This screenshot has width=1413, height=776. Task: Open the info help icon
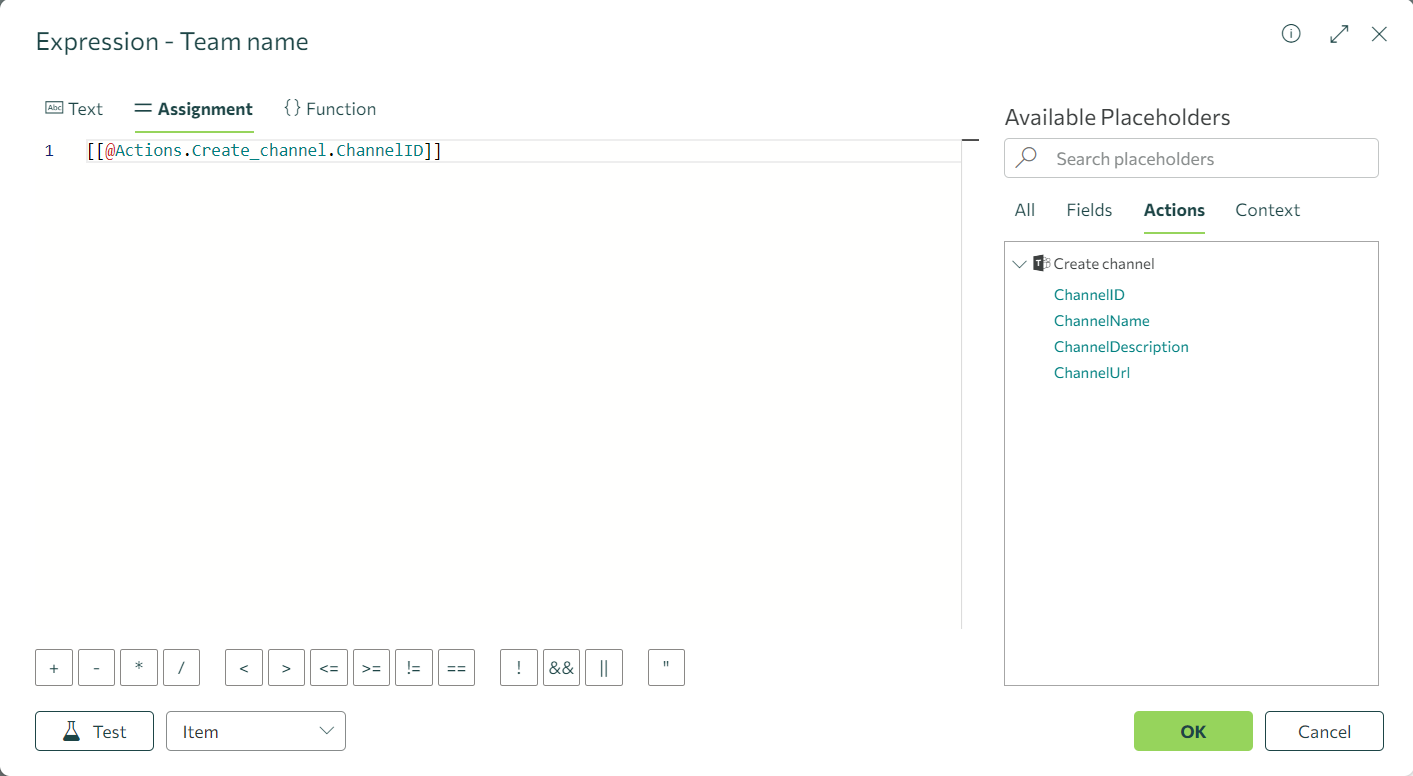(x=1291, y=34)
